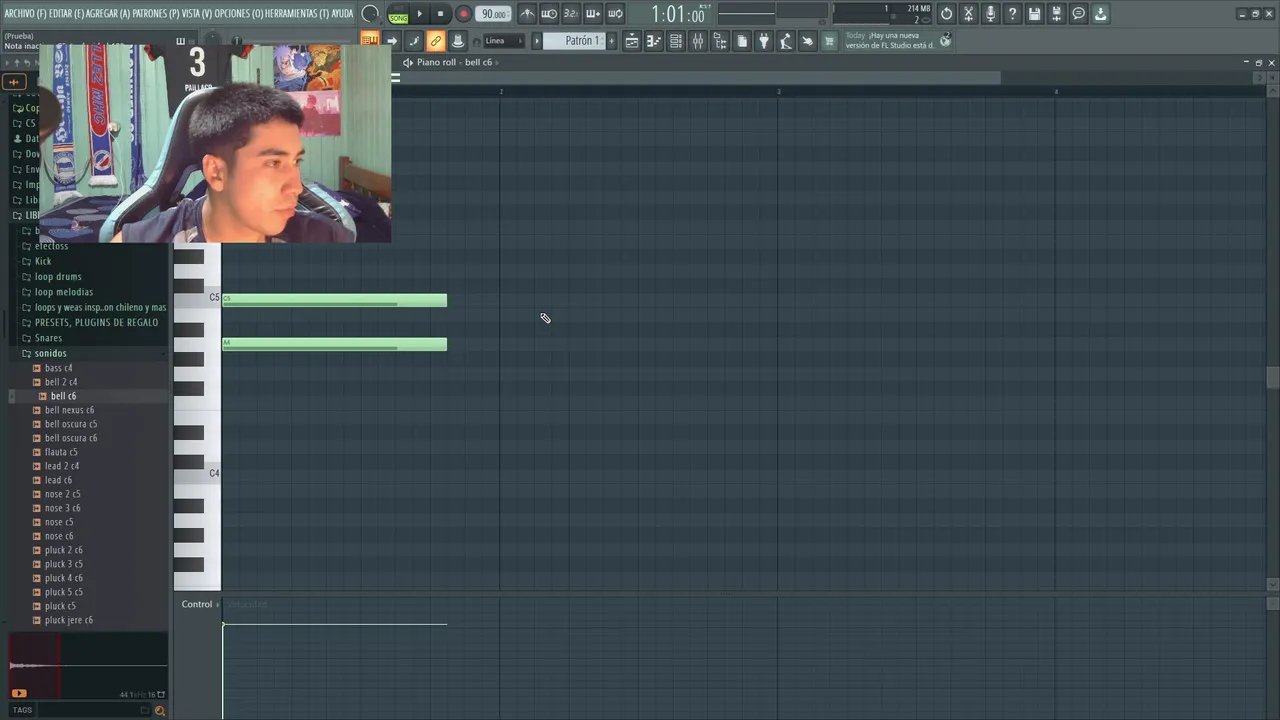Click the project files copy icon
1280x720 pixels.
coord(742,41)
